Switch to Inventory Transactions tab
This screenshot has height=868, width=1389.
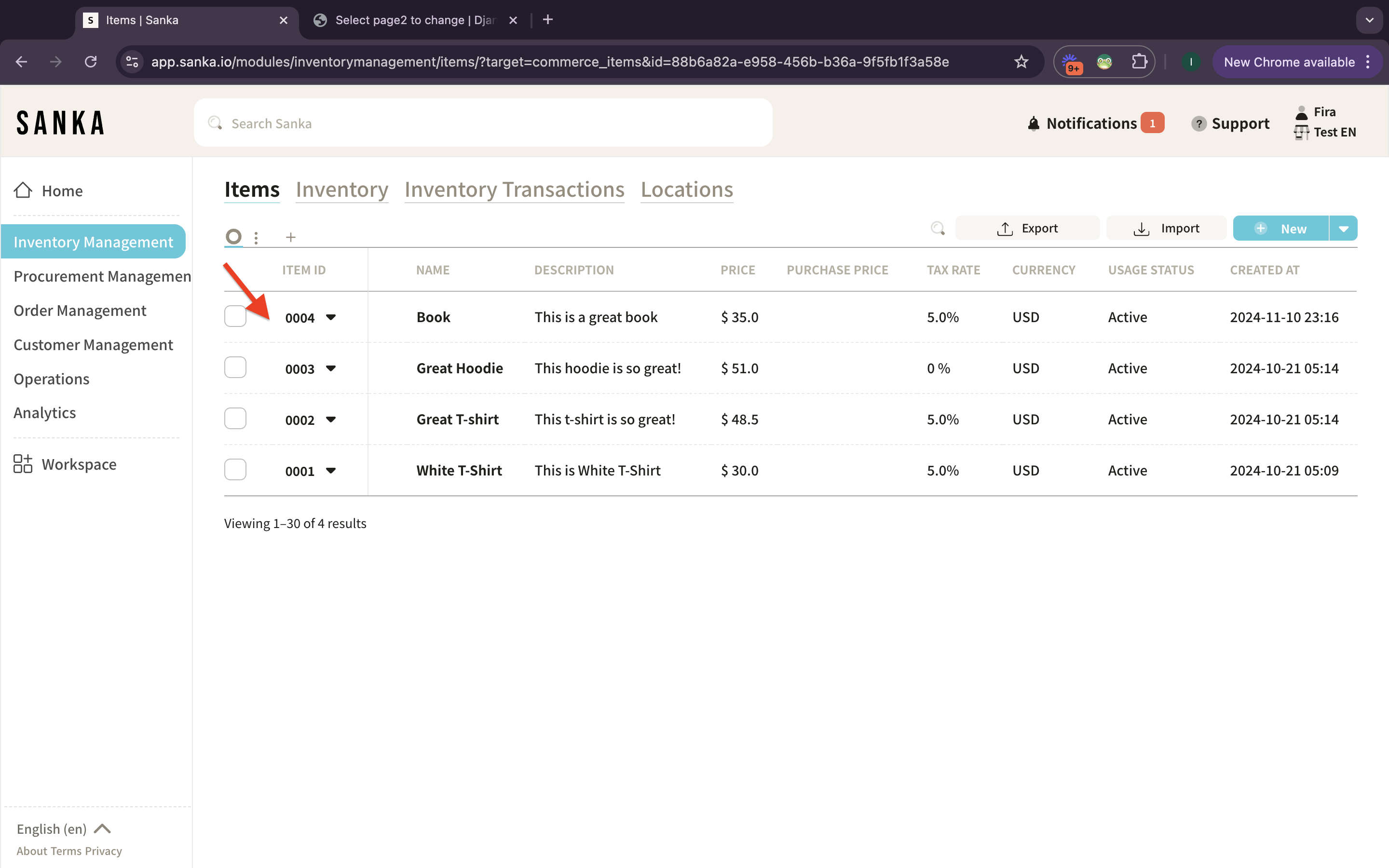click(514, 190)
